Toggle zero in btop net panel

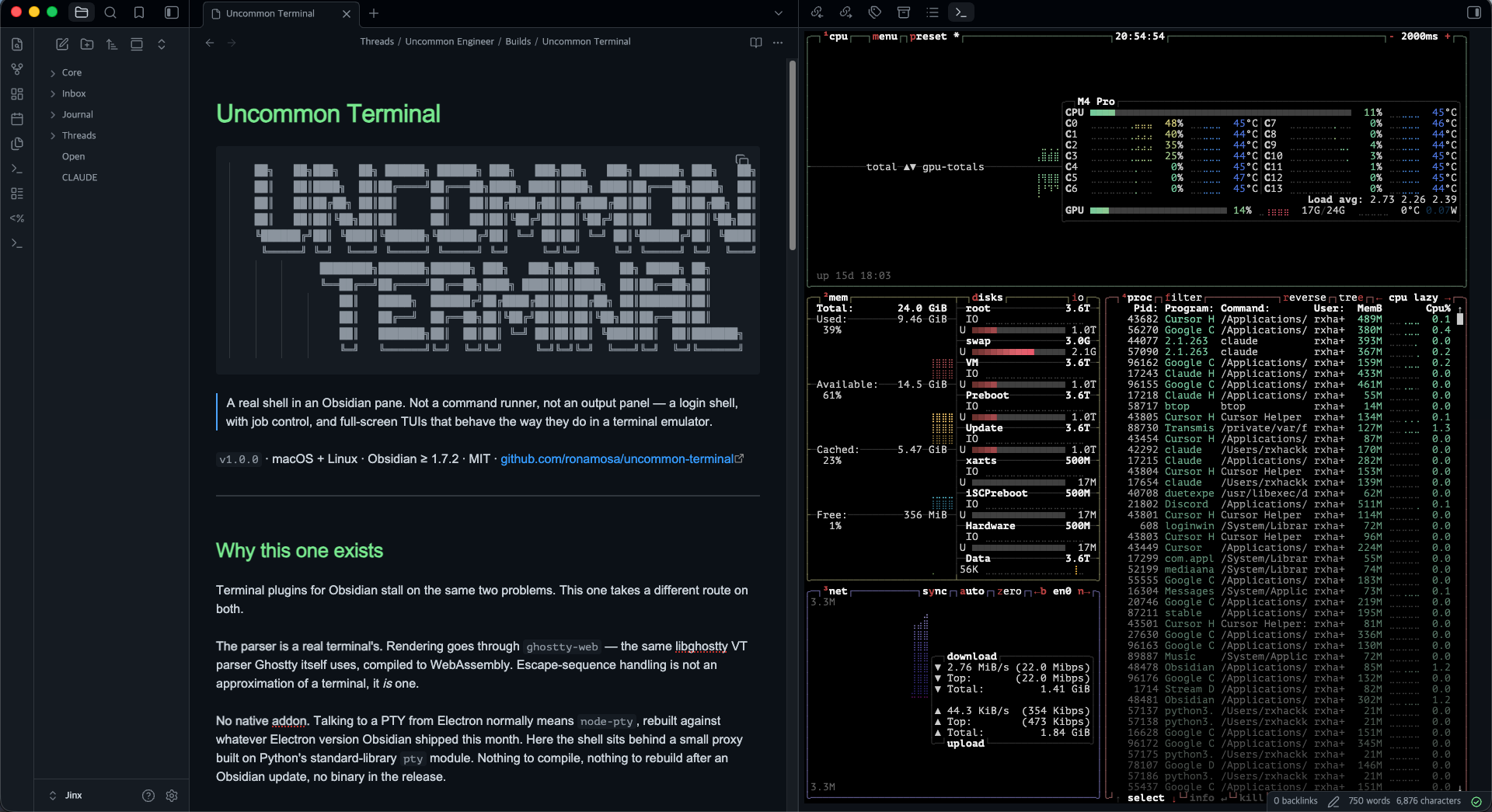coord(1009,591)
